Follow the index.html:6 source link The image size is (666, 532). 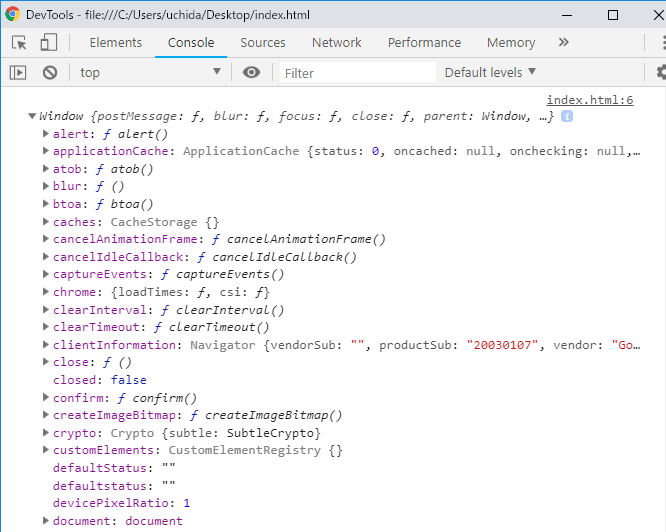(590, 100)
